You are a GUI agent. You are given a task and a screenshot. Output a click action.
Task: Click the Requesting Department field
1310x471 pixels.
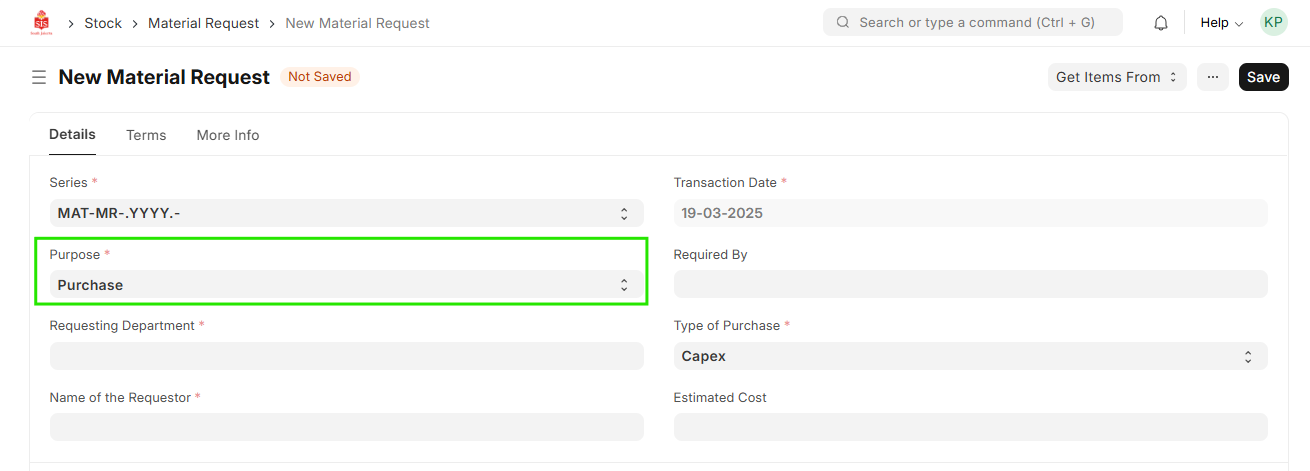coord(346,356)
